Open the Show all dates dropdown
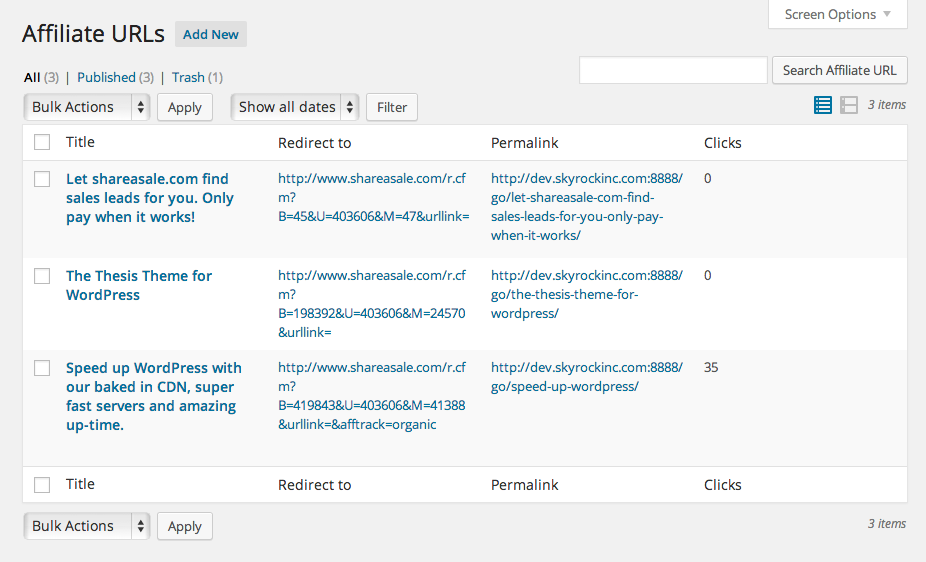This screenshot has height=562, width=926. coord(295,107)
